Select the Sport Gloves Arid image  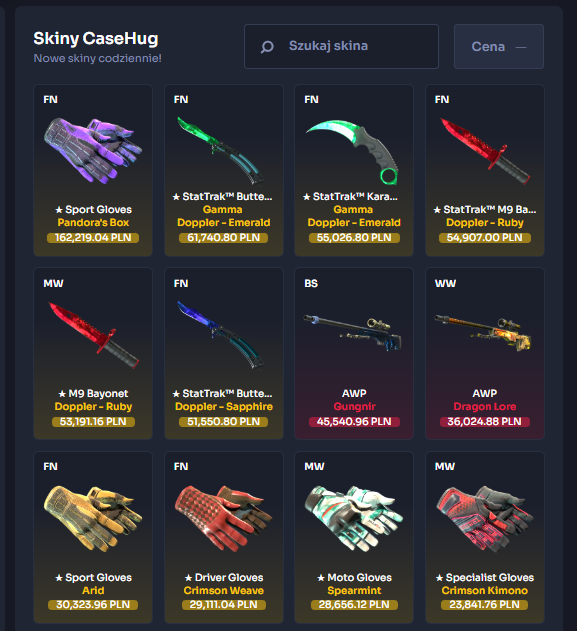coord(93,518)
